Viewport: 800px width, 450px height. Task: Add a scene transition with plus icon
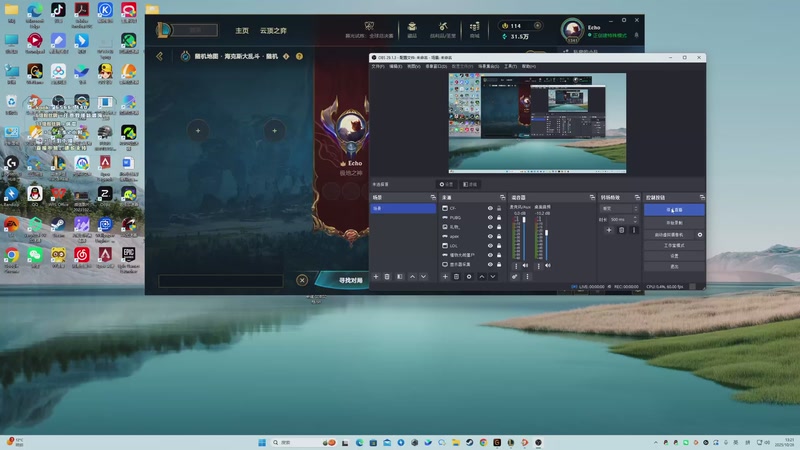point(609,230)
